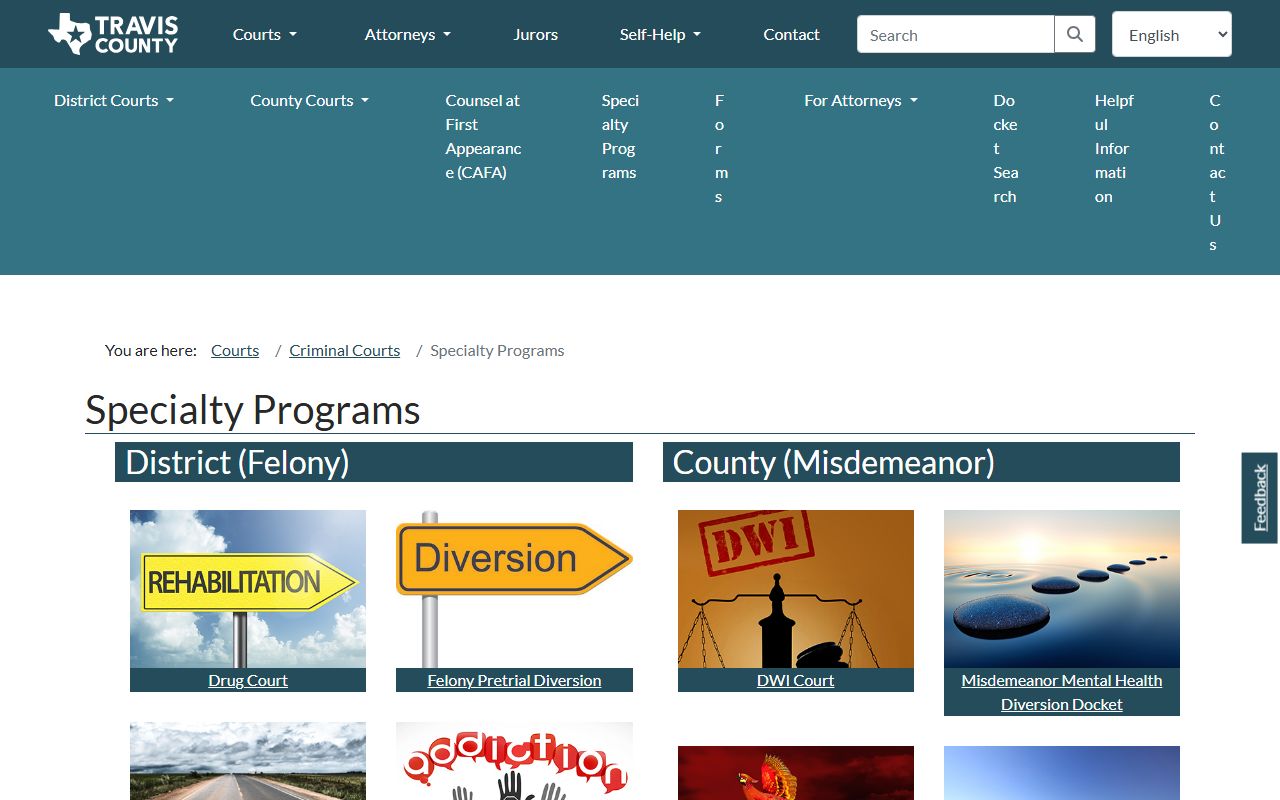Screen dimensions: 1280x800
Task: Open the DWI Court link
Action: point(796,680)
